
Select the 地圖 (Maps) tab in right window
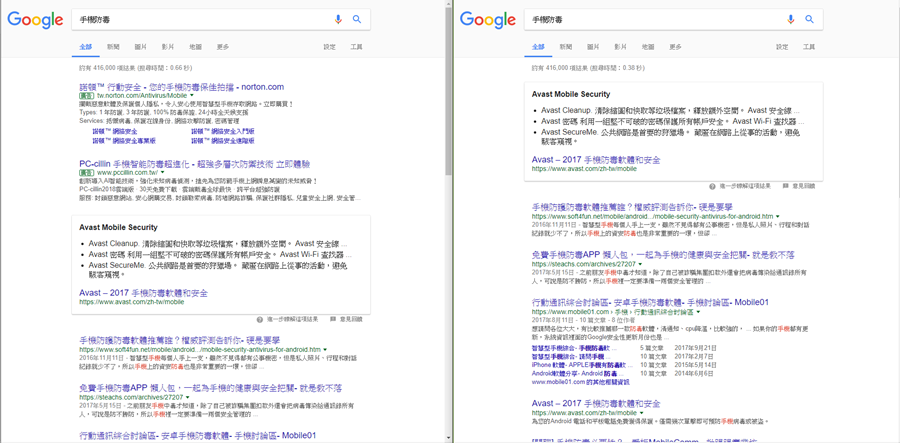tap(648, 47)
